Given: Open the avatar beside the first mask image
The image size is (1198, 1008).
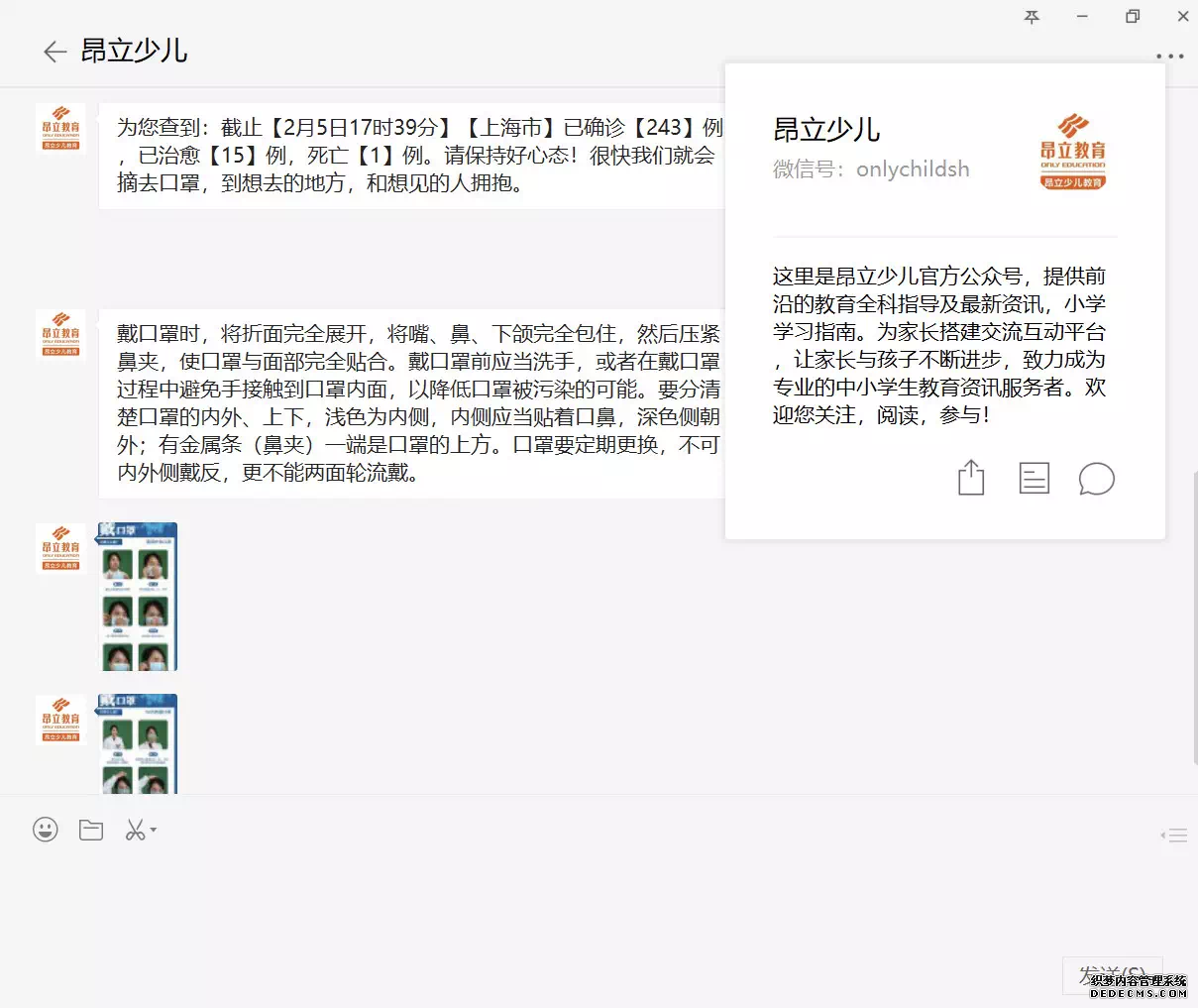Looking at the screenshot, I should (60, 548).
